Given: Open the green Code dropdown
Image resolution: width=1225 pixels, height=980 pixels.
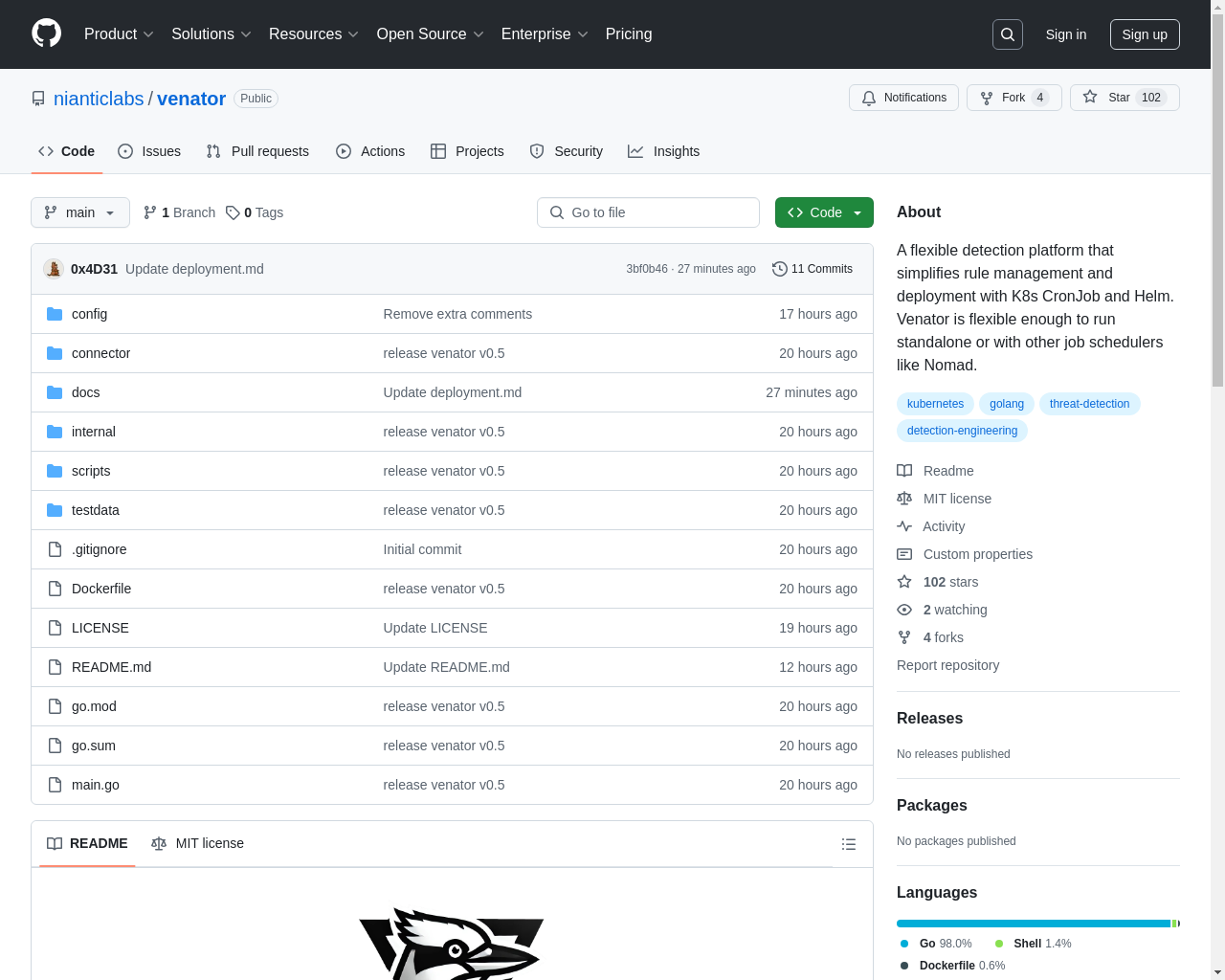Looking at the screenshot, I should tap(824, 212).
